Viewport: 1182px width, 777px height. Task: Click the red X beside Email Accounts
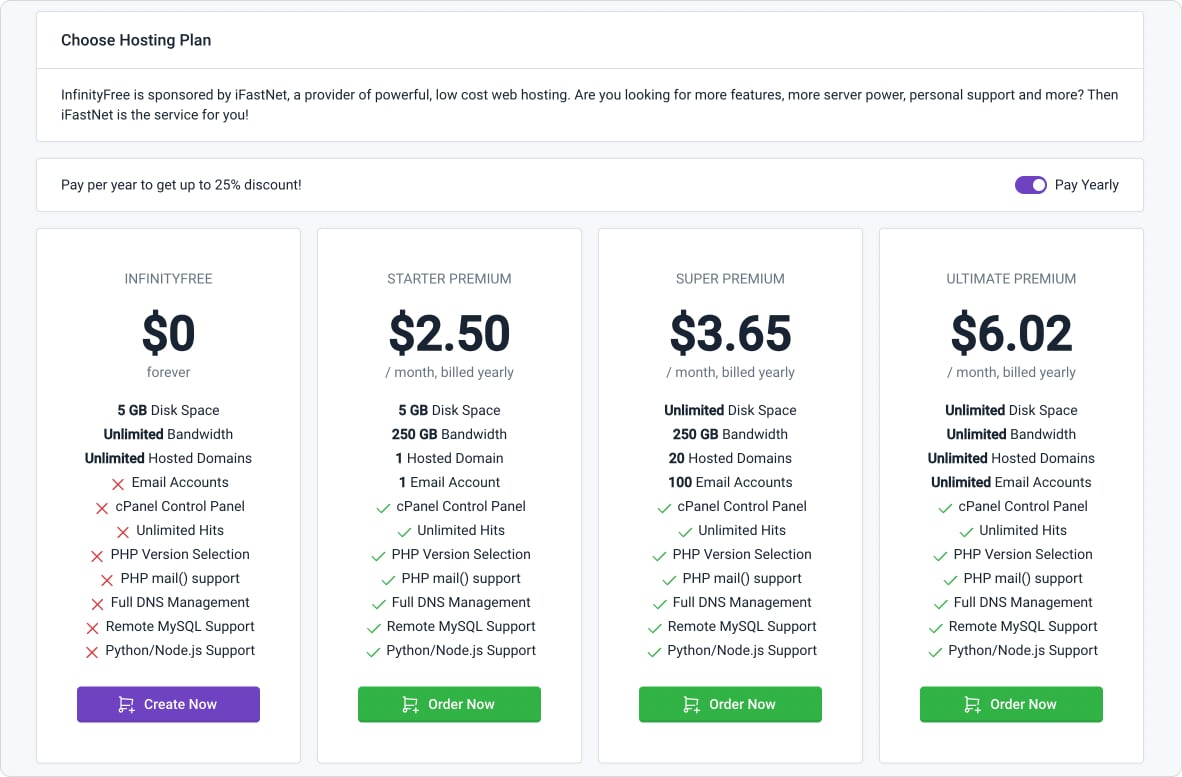(x=118, y=484)
